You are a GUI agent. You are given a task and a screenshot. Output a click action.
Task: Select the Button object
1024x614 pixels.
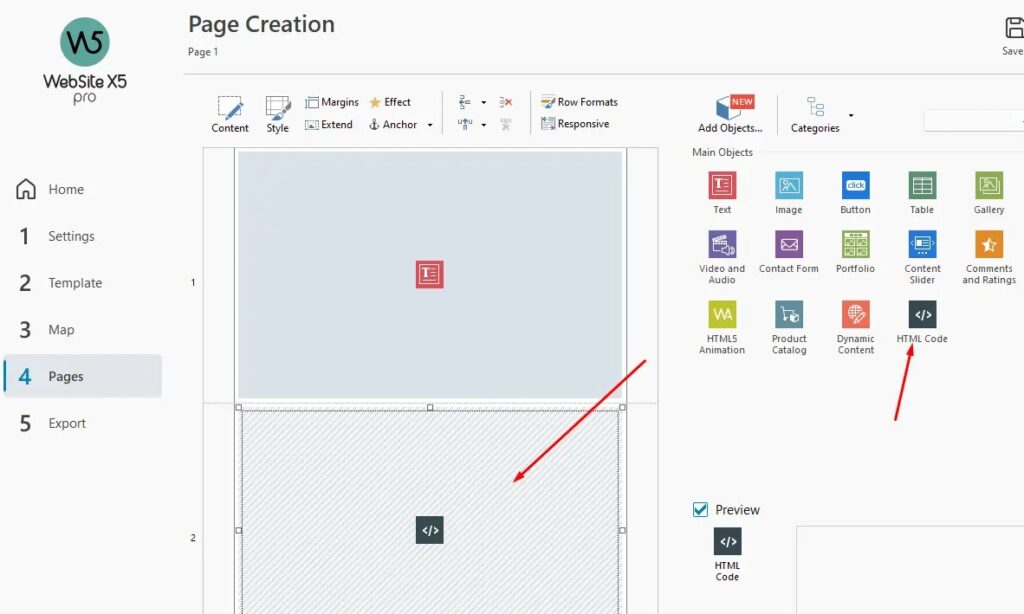click(x=855, y=193)
